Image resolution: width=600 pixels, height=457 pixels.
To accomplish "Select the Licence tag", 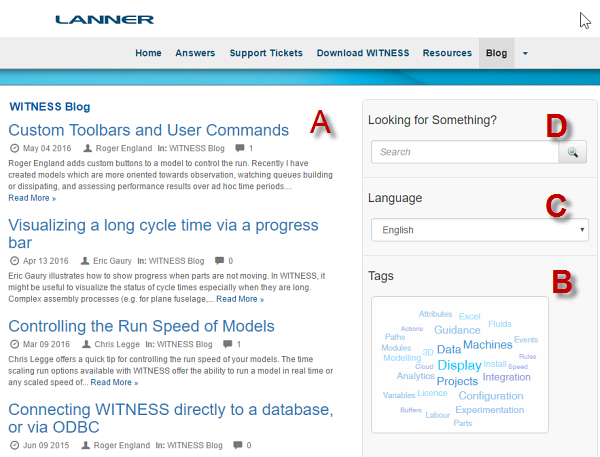I will coord(432,393).
